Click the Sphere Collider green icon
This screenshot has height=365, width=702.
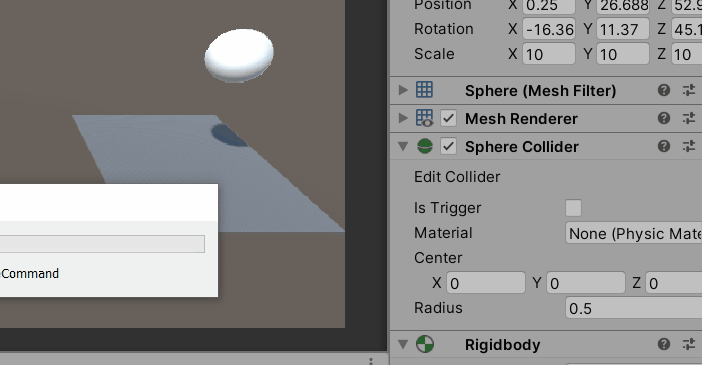tap(425, 146)
